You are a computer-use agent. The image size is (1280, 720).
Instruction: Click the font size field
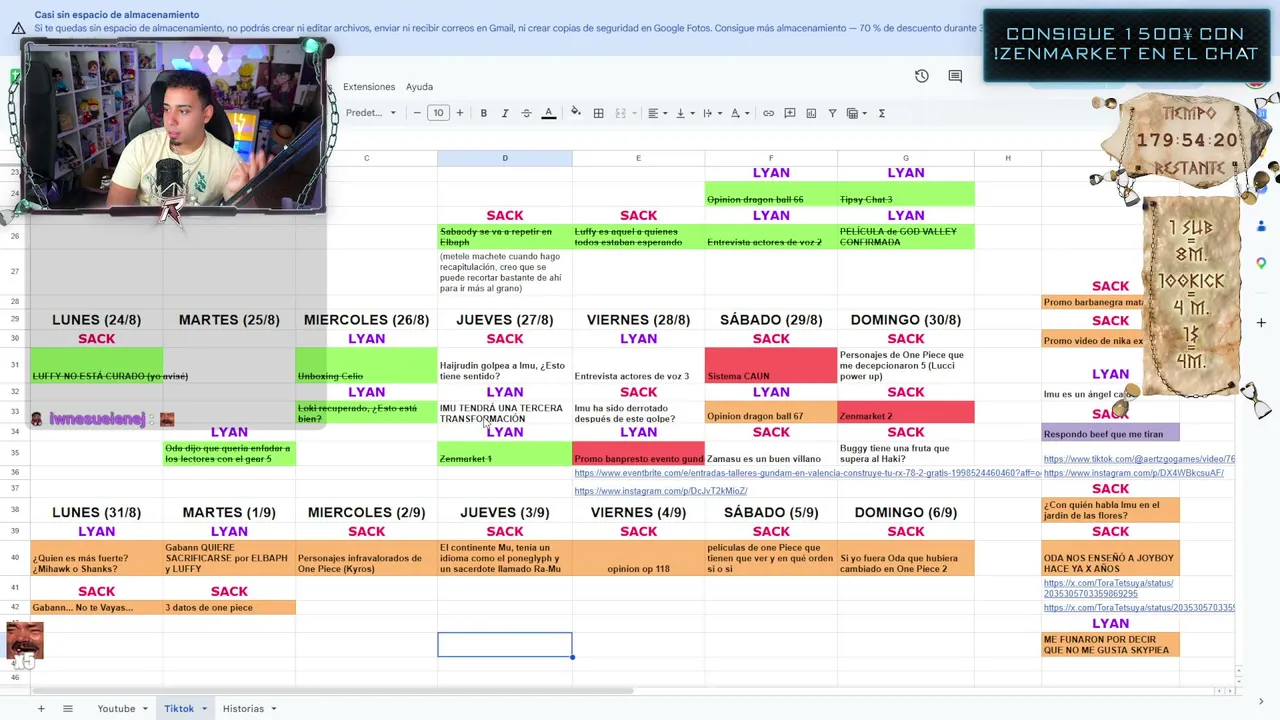[438, 113]
